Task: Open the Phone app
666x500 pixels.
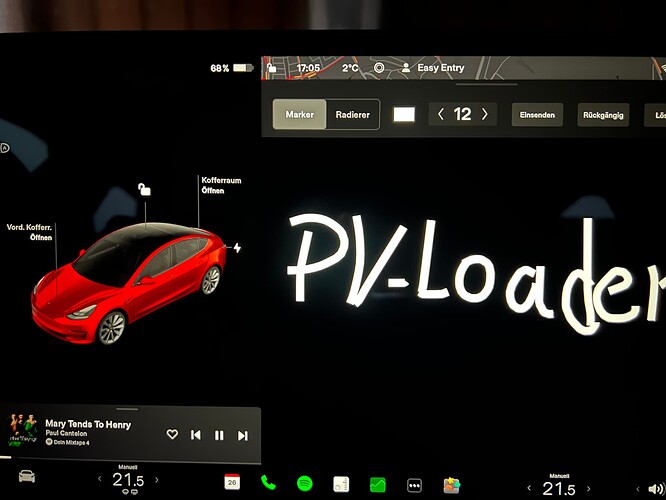Action: pyautogui.click(x=268, y=483)
